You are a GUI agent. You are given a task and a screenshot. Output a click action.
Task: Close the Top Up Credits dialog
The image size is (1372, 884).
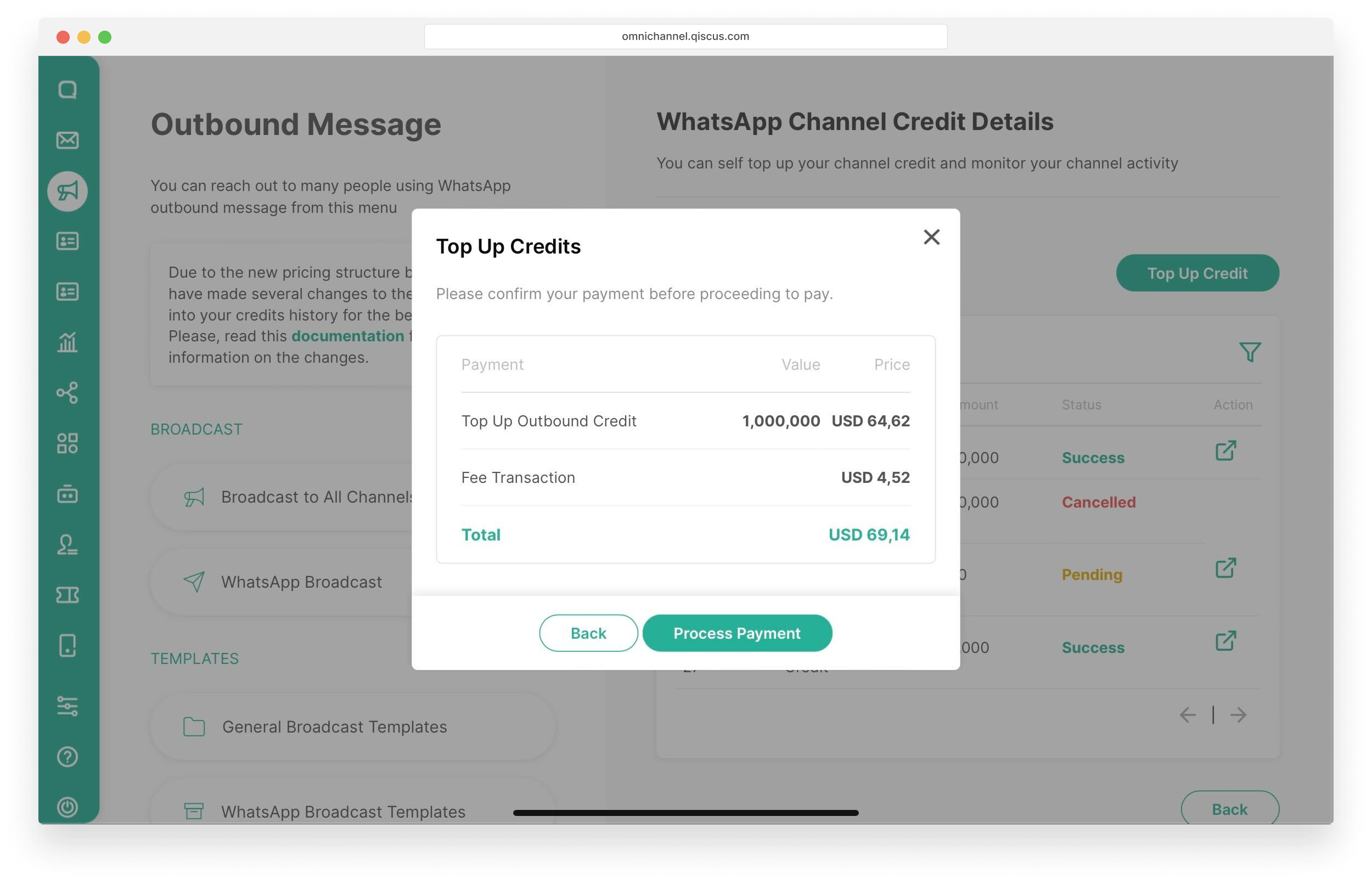point(931,237)
